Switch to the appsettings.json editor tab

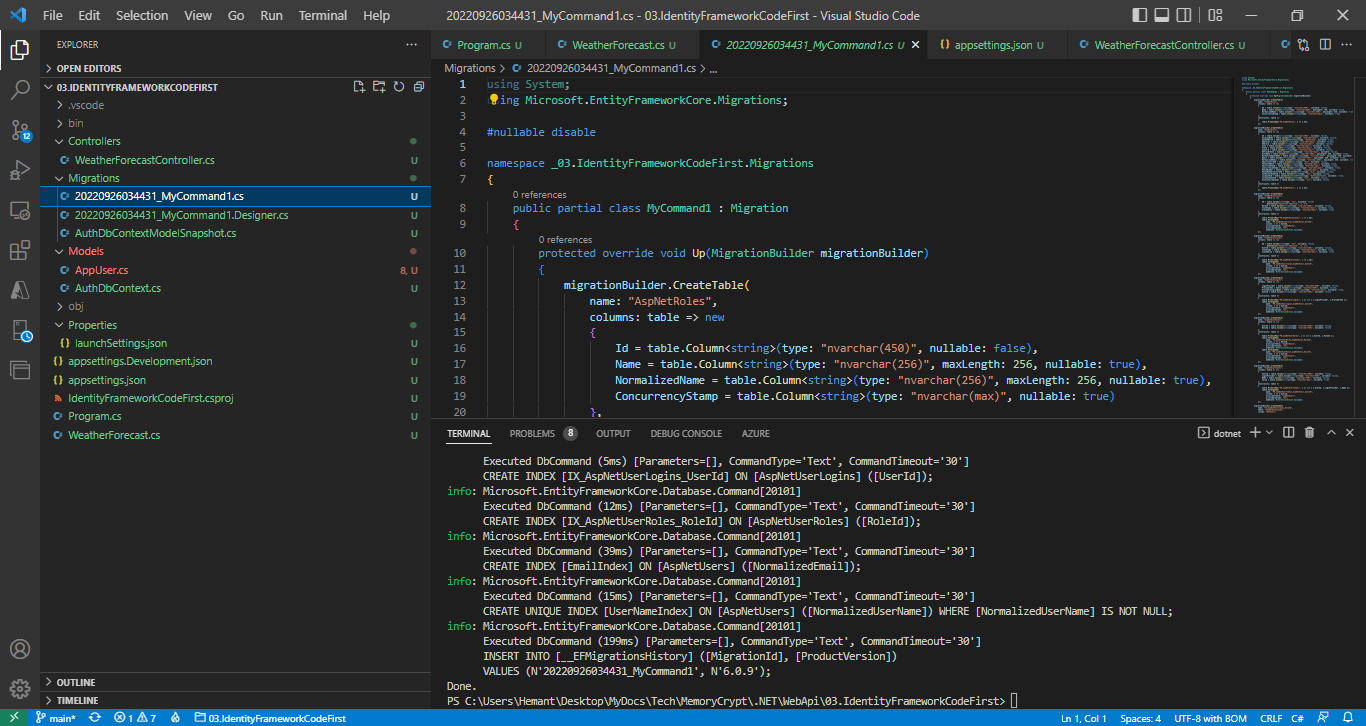click(x=992, y=45)
